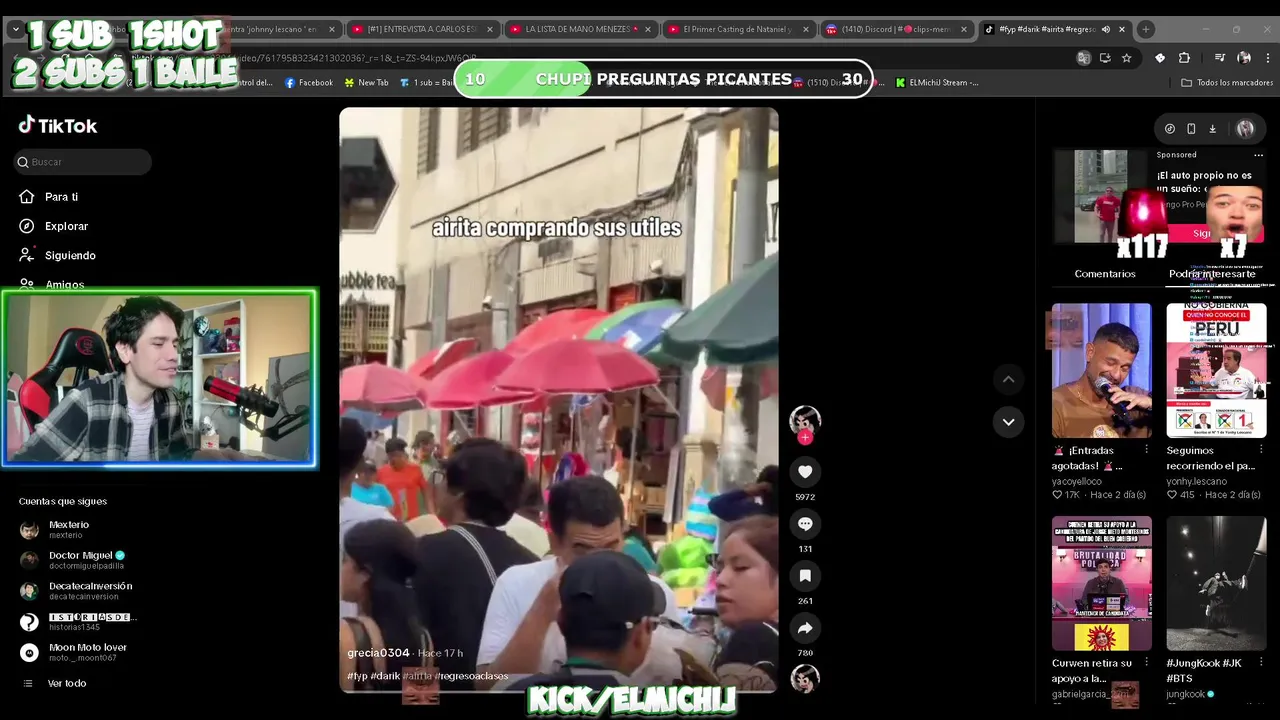Open the spinning sound disc
Image resolution: width=1280 pixels, height=720 pixels.
pos(805,678)
